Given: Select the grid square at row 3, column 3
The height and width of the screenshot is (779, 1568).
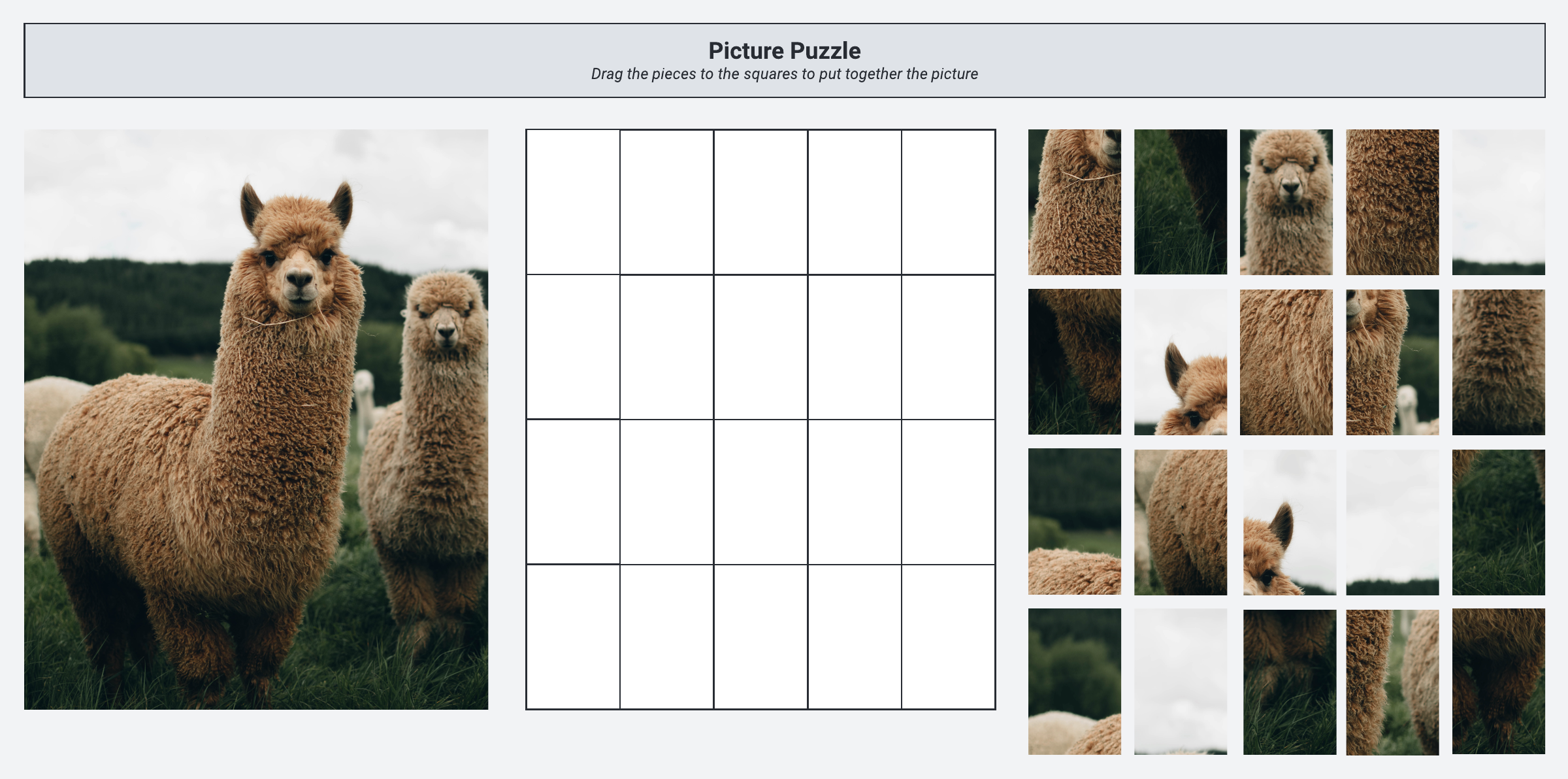Looking at the screenshot, I should 761,492.
